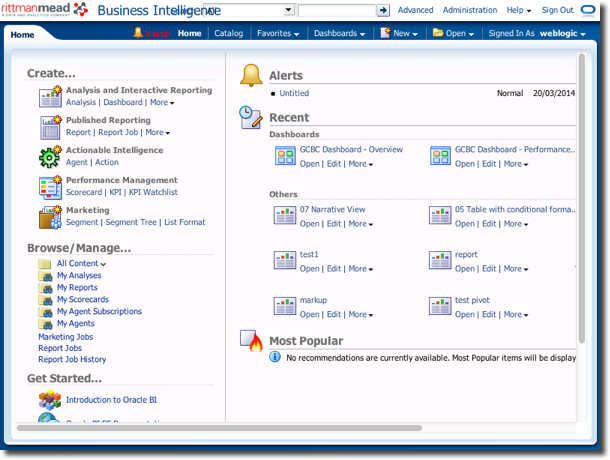
Task: Click the Analysis and Interactive Reporting icon
Action: pos(50,97)
